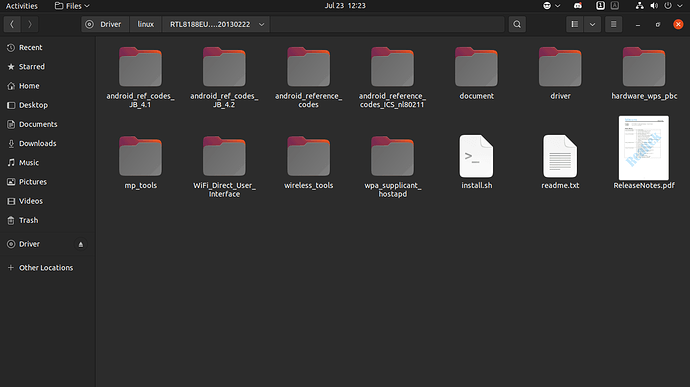Minimize the Files window

coord(638,25)
